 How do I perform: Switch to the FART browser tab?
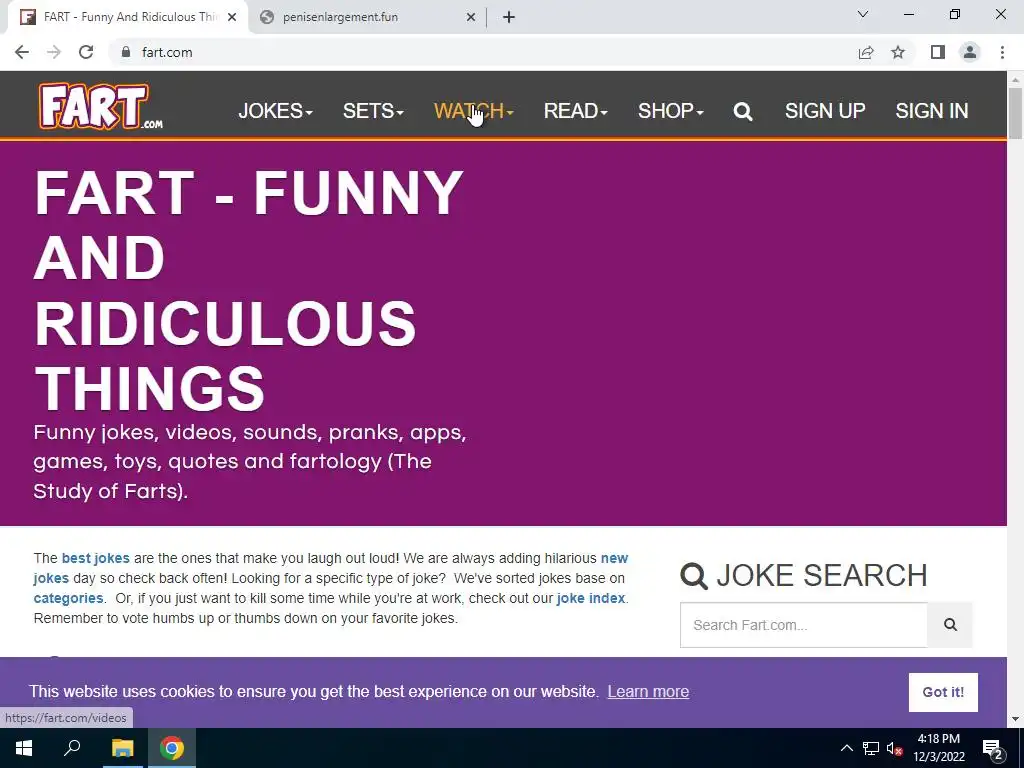[128, 17]
